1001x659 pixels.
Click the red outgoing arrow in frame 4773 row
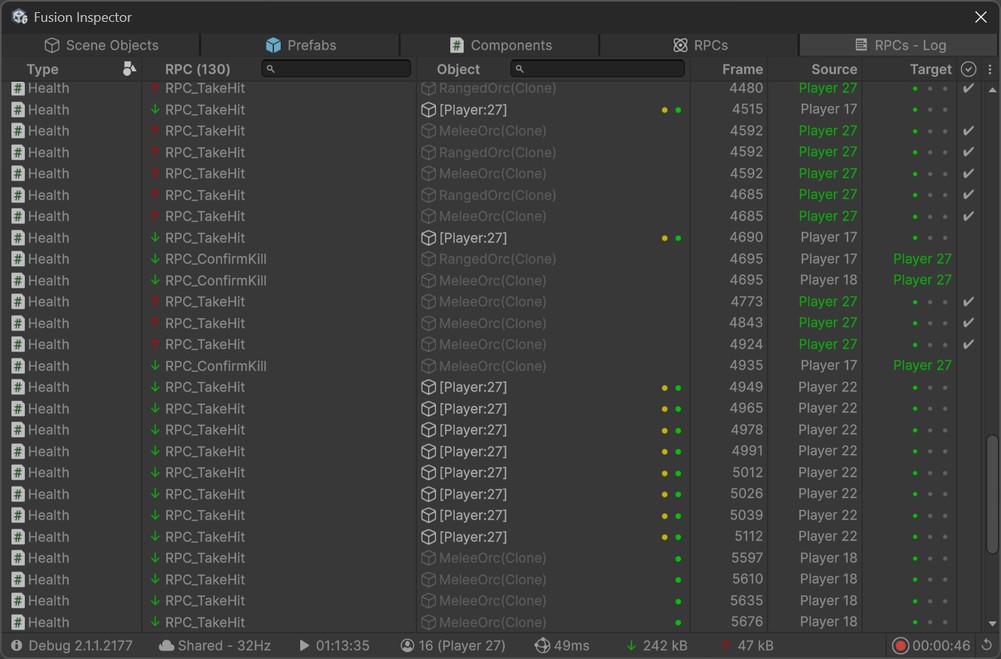point(154,301)
